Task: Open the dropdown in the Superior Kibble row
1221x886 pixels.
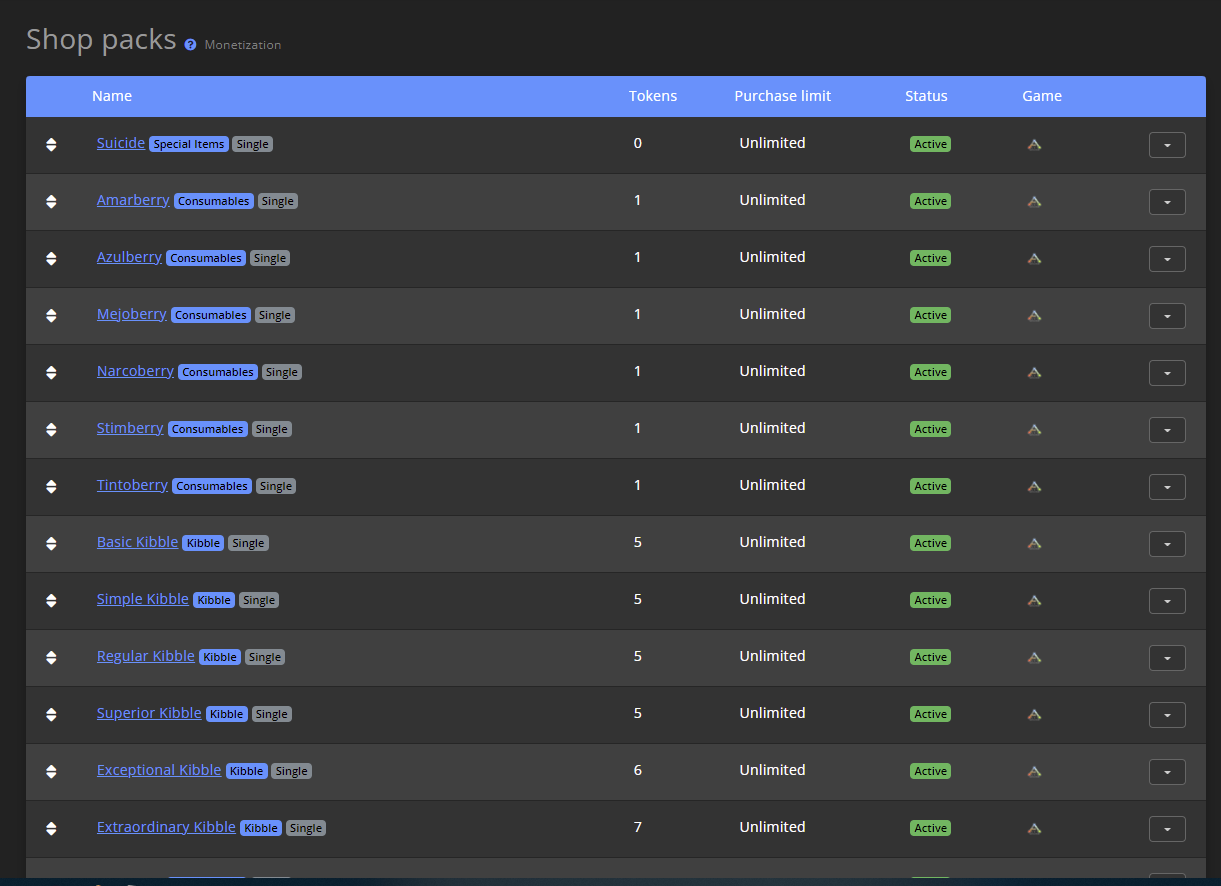Action: coord(1167,715)
